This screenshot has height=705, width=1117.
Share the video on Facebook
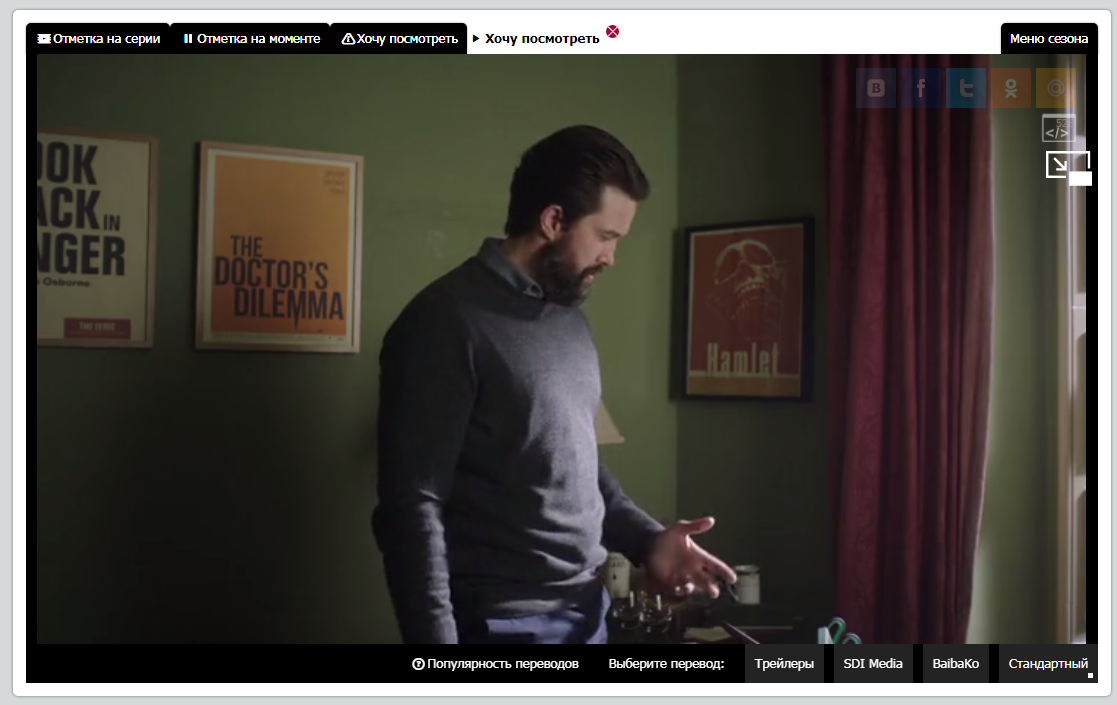pyautogui.click(x=920, y=88)
